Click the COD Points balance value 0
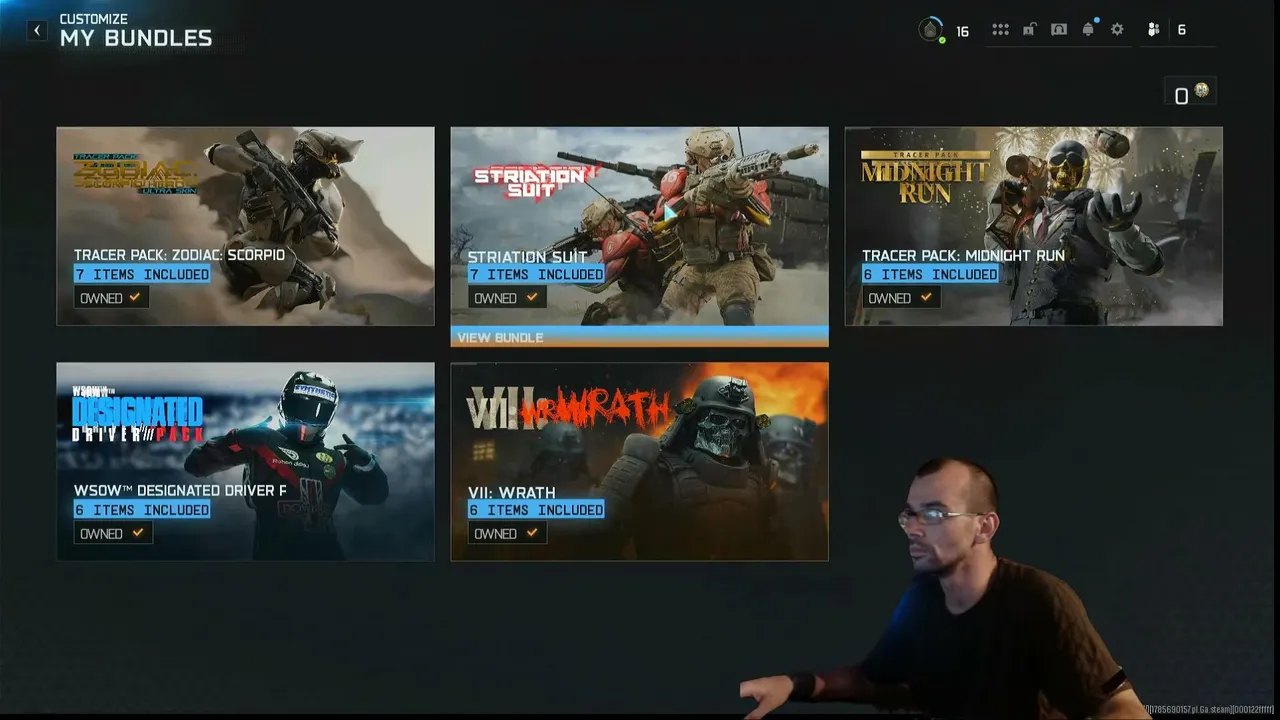The height and width of the screenshot is (720, 1280). pyautogui.click(x=1181, y=96)
